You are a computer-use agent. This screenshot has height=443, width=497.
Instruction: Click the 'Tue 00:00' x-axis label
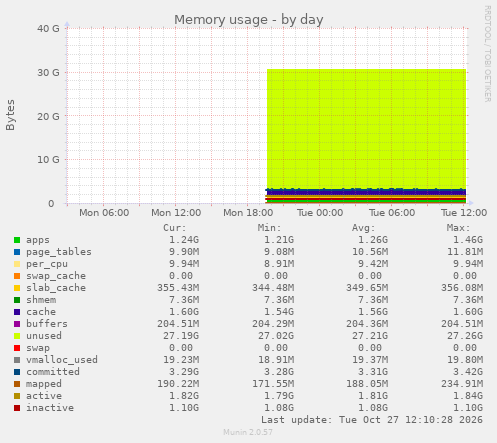click(320, 213)
